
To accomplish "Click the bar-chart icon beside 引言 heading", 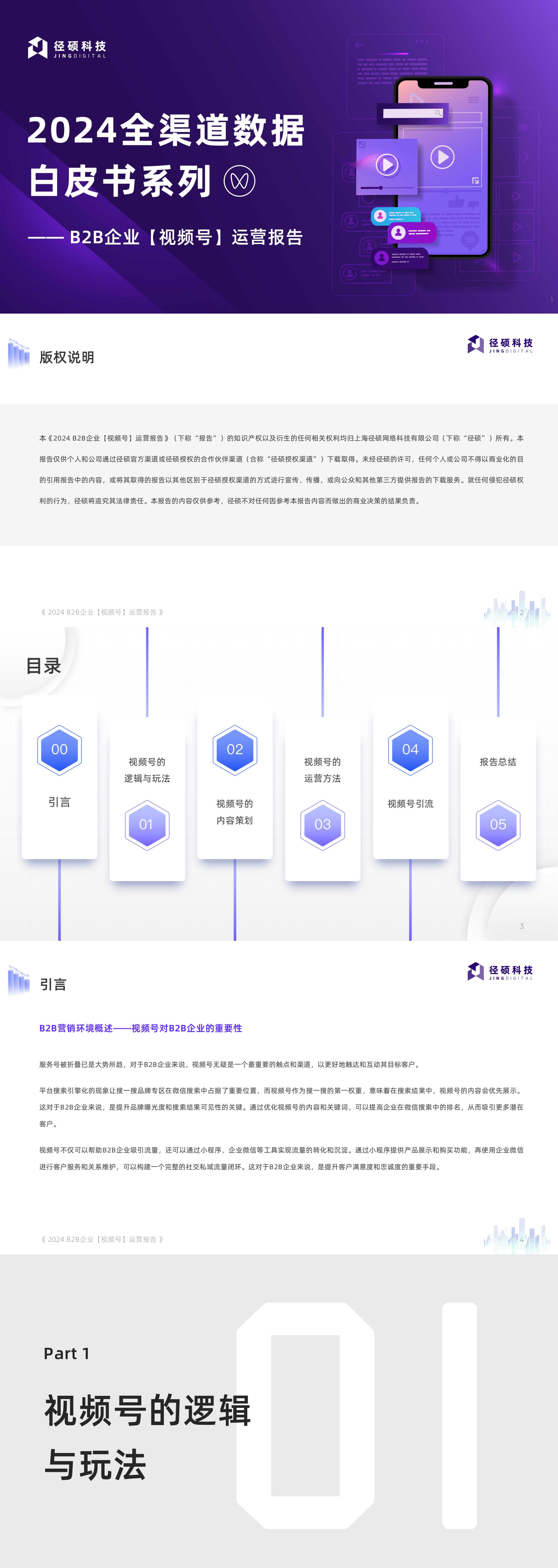I will 19,981.
